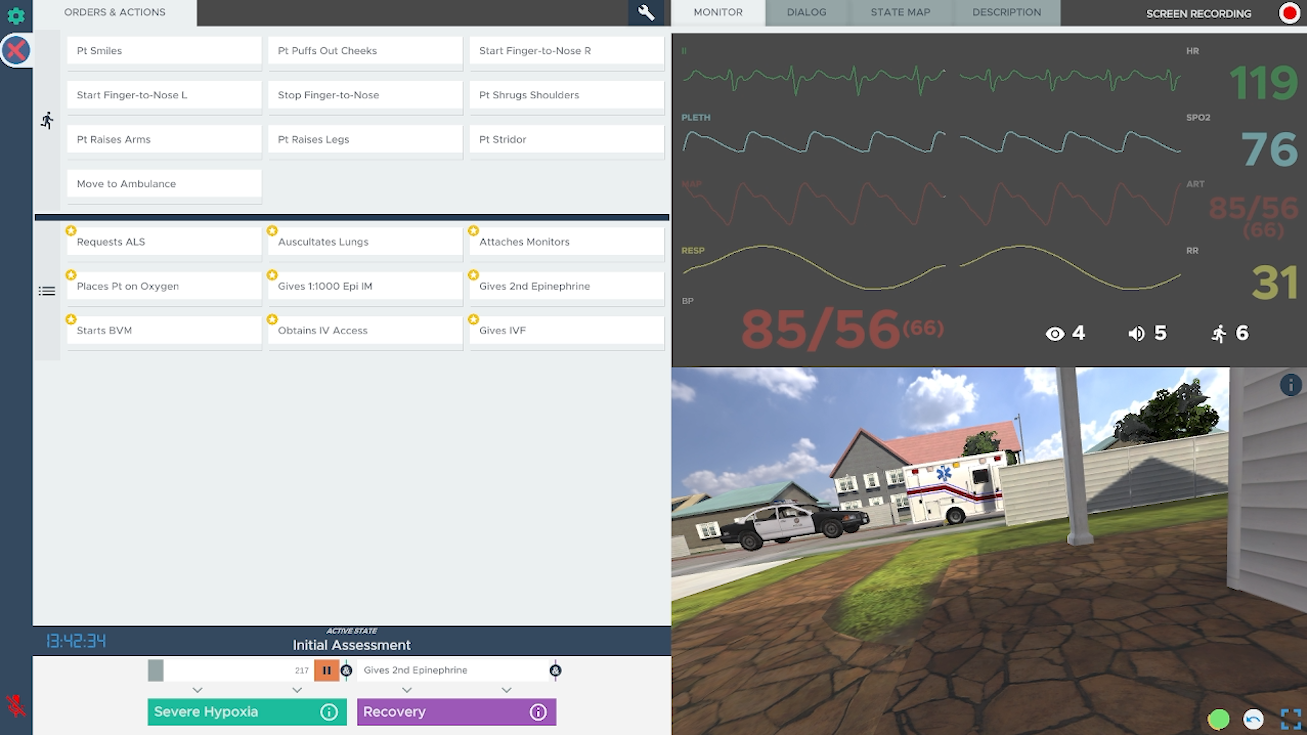1307x735 pixels.
Task: Switch to the State Map tab
Action: click(900, 13)
